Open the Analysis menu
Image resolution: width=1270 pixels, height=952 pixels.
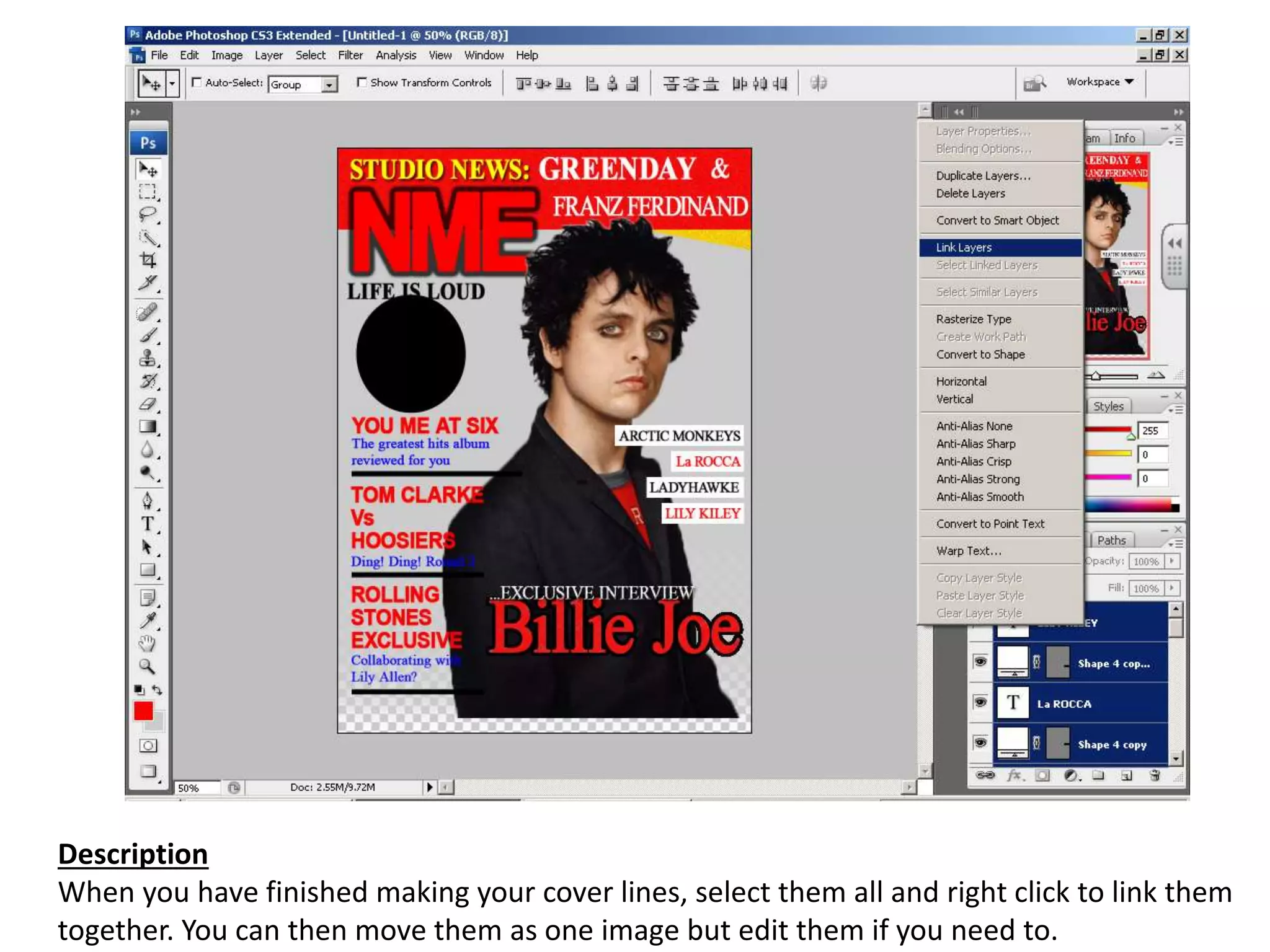click(x=396, y=55)
